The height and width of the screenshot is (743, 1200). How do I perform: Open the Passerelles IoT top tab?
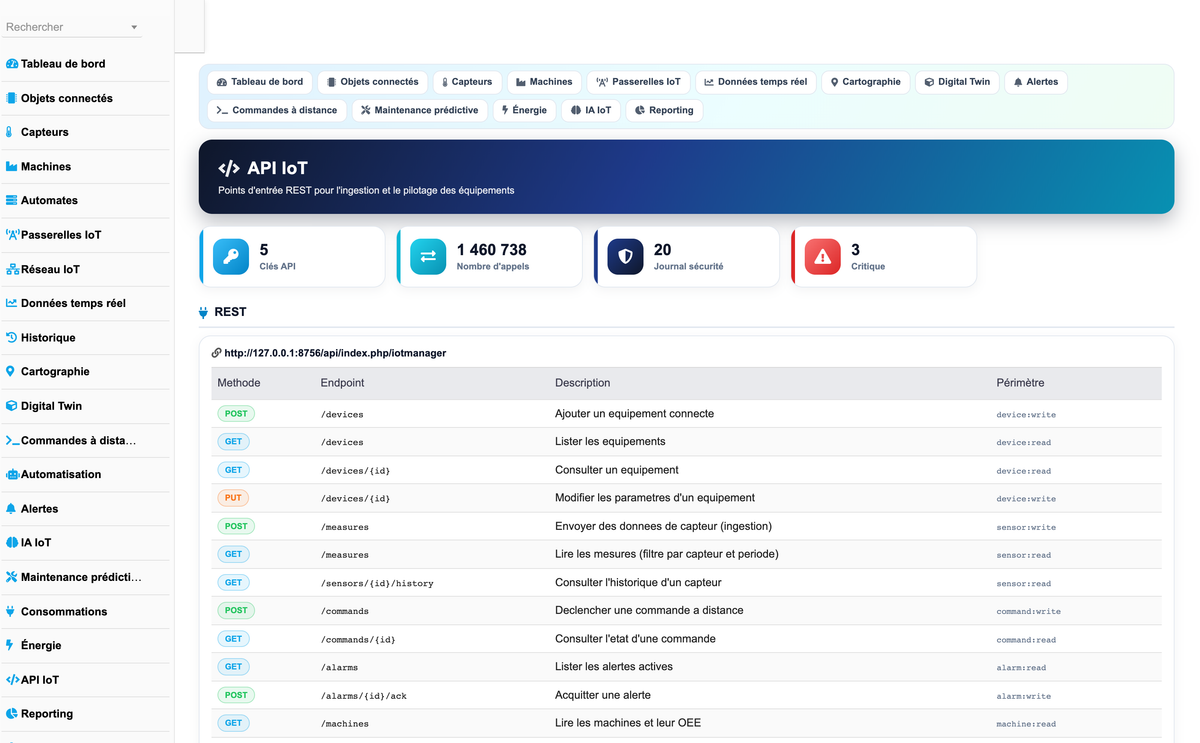point(638,82)
